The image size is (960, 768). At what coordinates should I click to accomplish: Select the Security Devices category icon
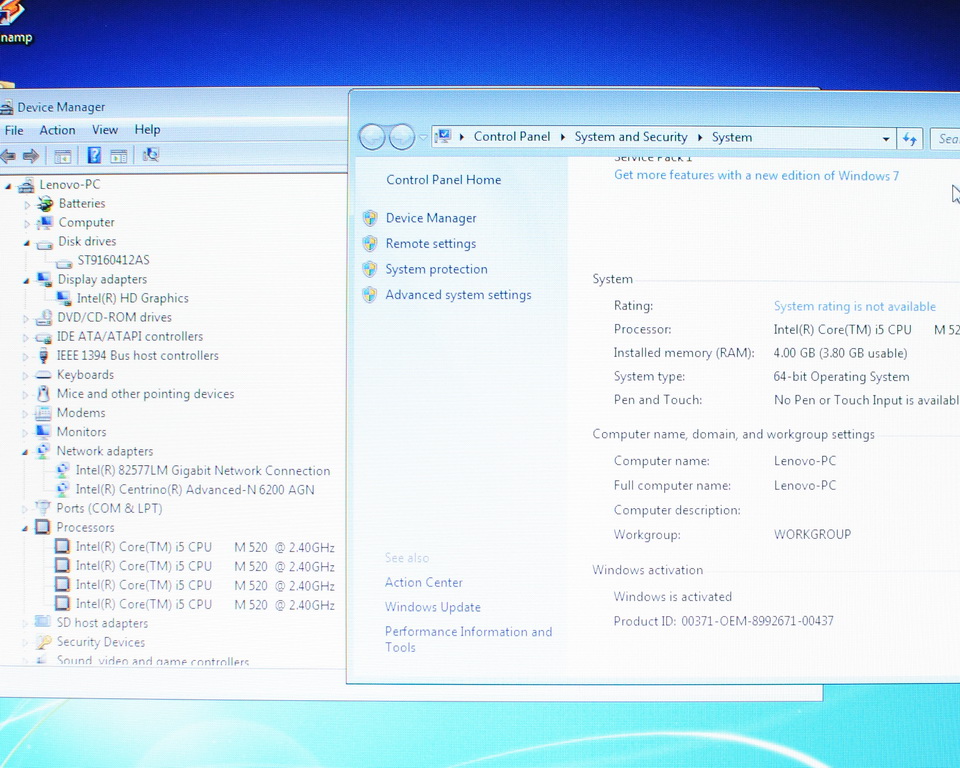(x=43, y=642)
